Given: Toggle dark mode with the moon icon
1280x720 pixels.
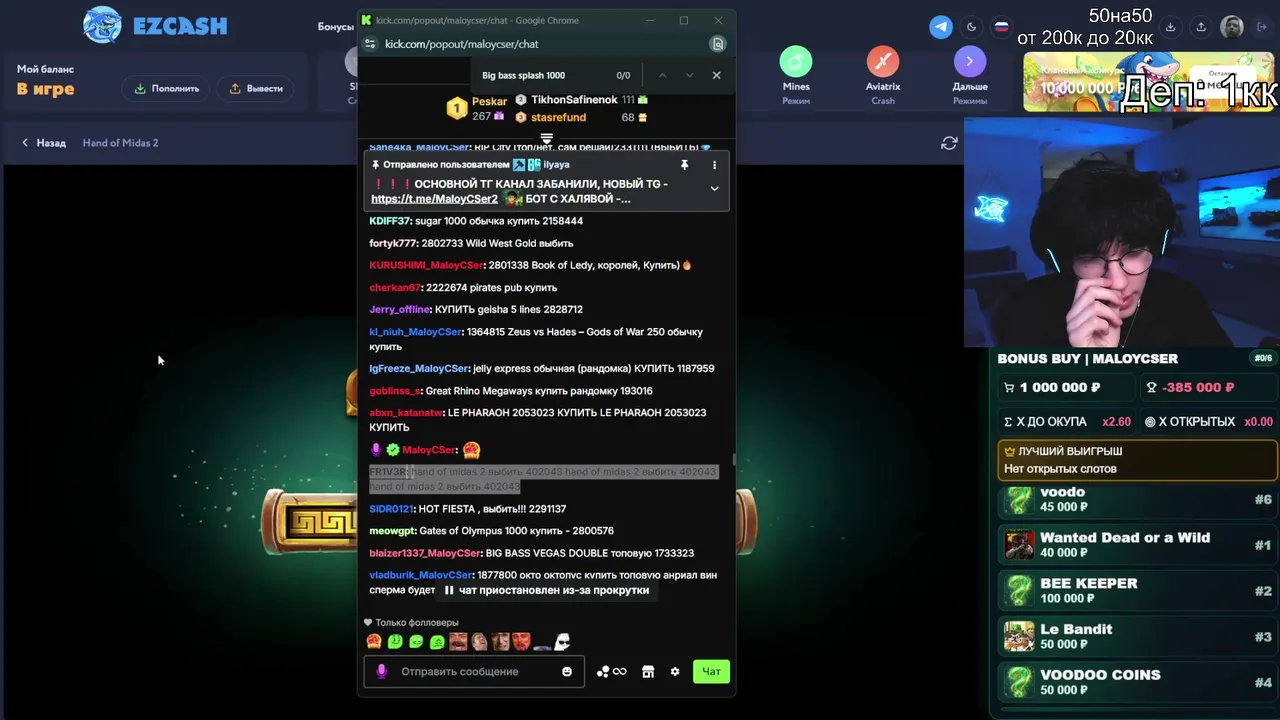Looking at the screenshot, I should point(971,27).
